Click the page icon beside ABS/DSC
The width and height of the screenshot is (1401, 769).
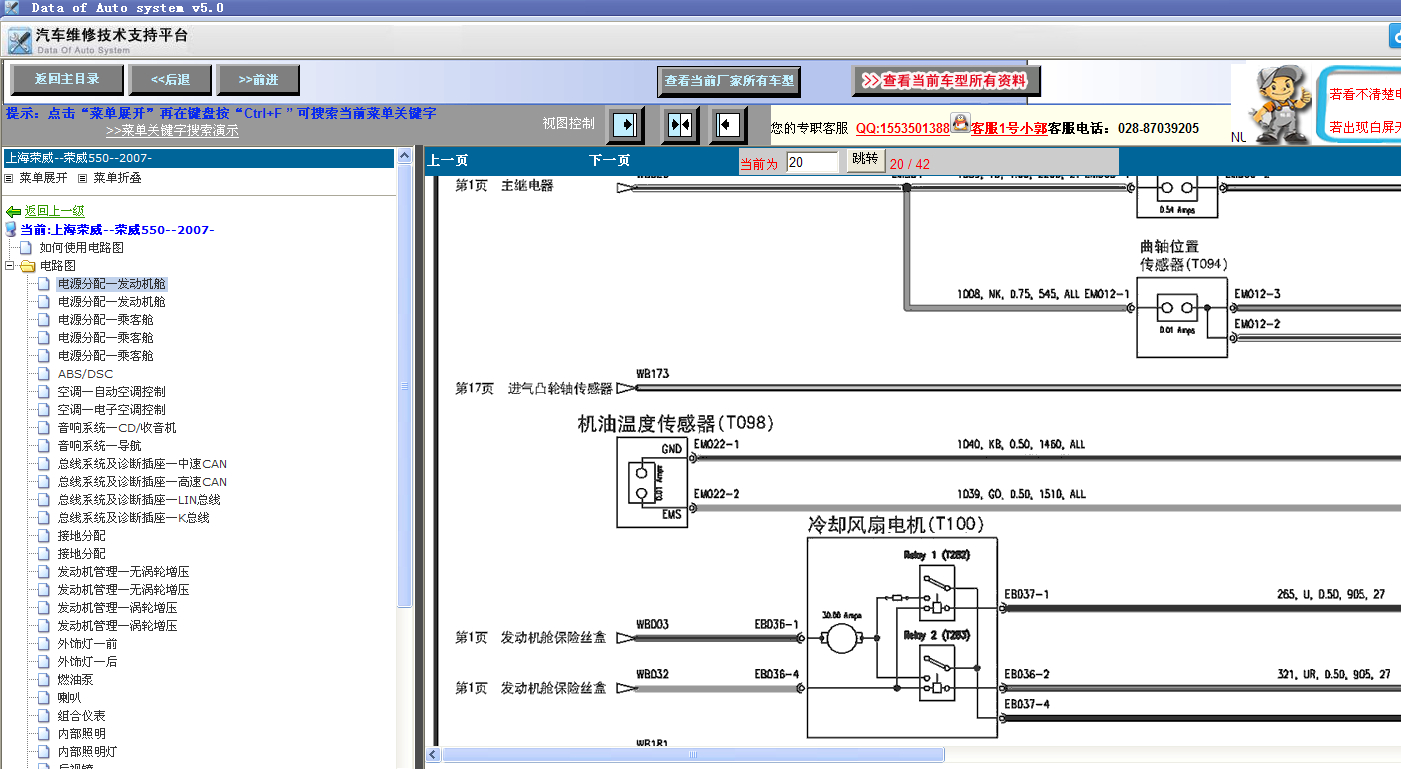[44, 374]
